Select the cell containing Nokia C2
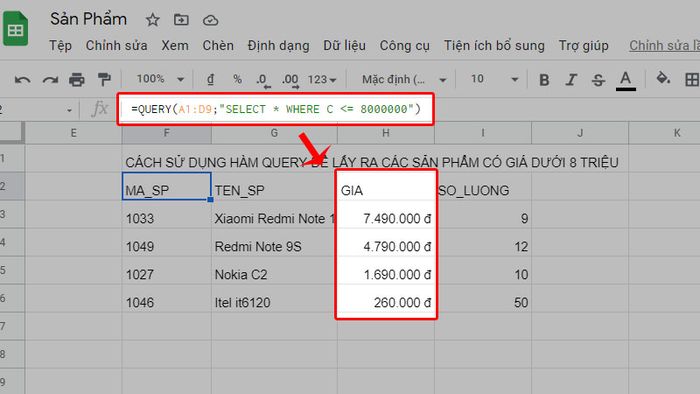Image resolution: width=700 pixels, height=394 pixels. point(274,274)
